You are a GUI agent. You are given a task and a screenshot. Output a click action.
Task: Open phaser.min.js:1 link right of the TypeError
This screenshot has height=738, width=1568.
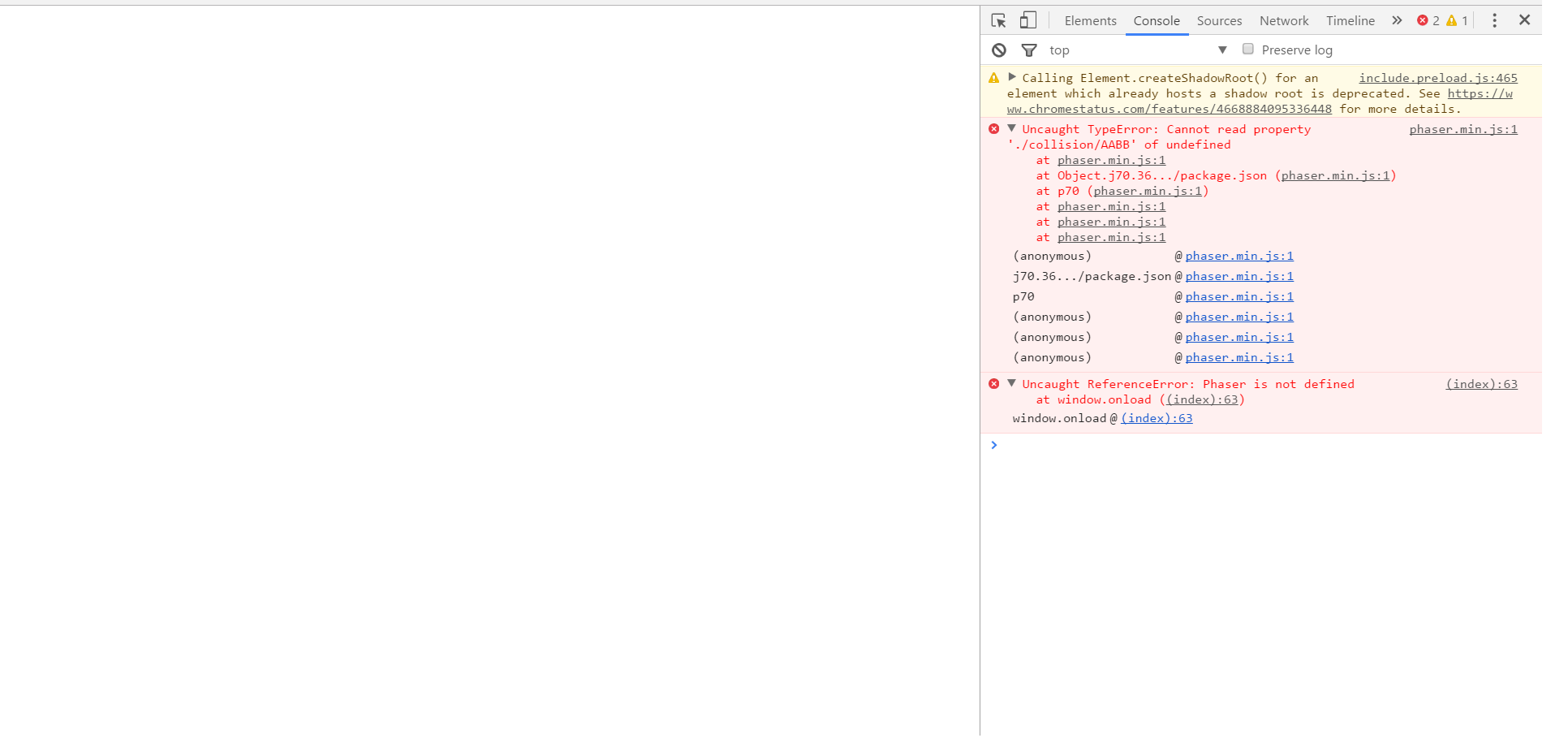click(1463, 129)
